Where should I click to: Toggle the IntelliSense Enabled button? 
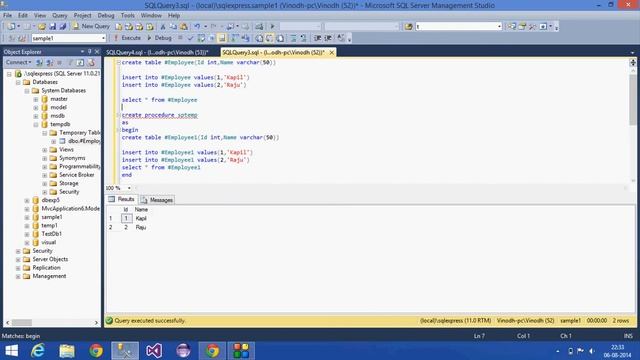222,38
